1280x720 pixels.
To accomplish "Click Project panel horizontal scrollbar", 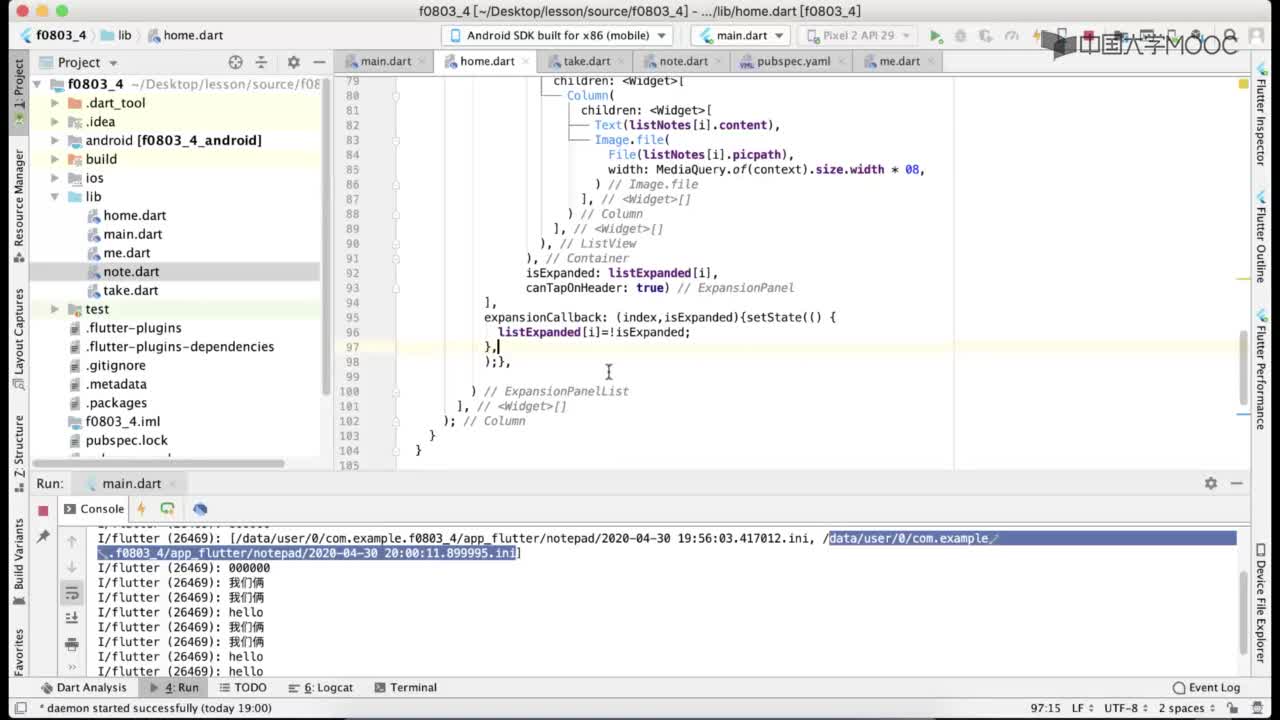I will (160, 463).
